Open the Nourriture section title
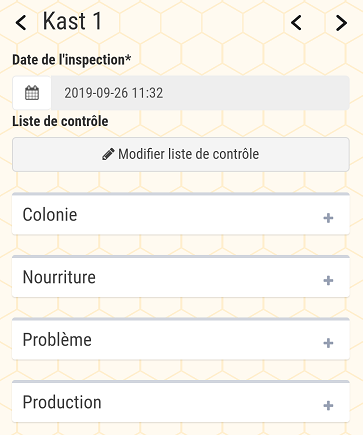 59,277
